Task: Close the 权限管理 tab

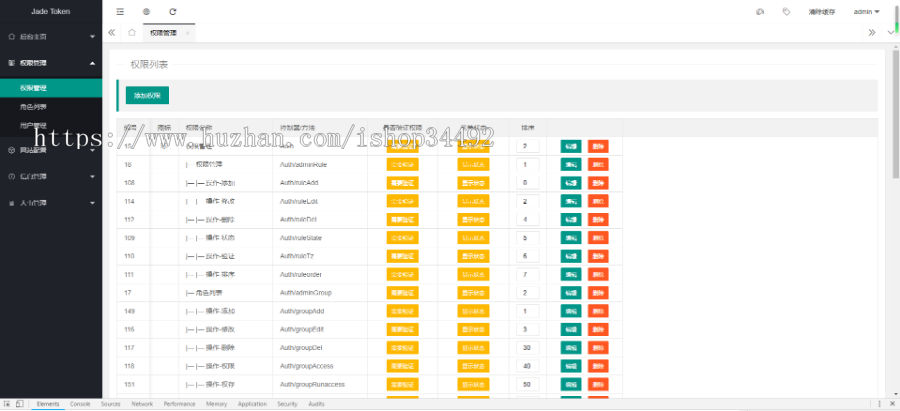Action: pos(188,33)
